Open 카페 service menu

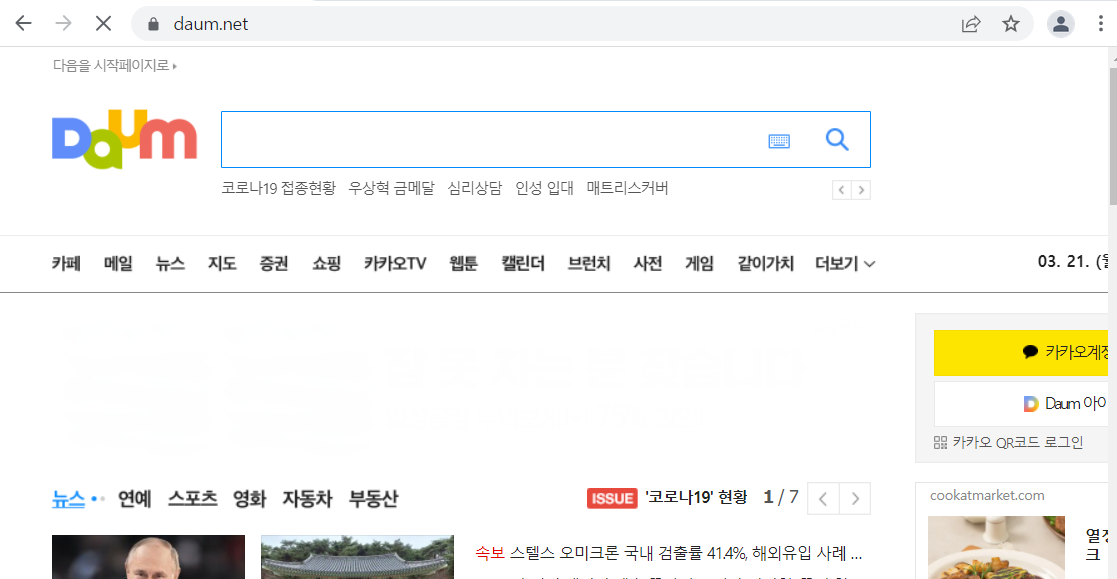[x=66, y=264]
